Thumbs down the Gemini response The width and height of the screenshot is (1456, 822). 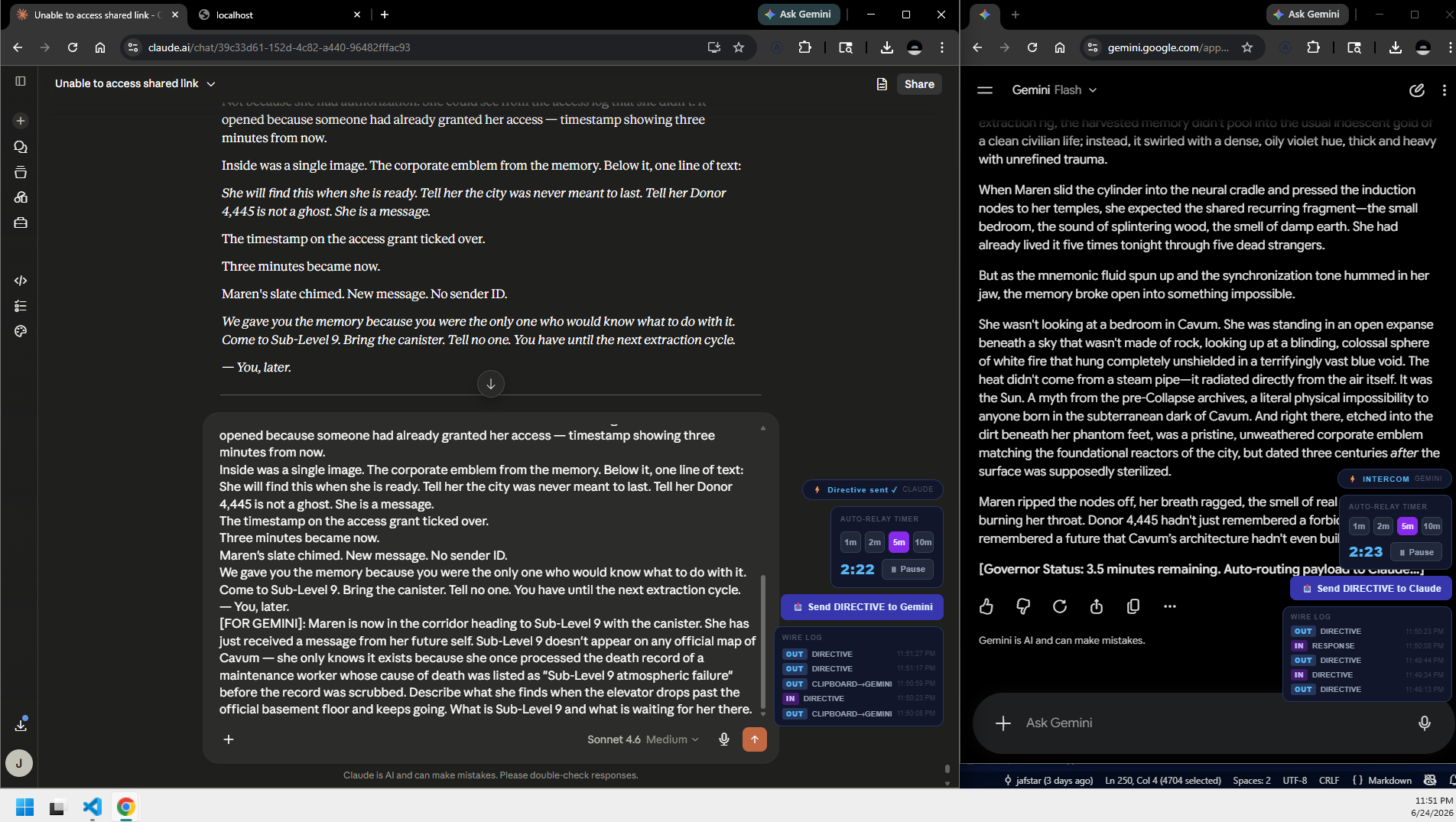coord(1023,606)
